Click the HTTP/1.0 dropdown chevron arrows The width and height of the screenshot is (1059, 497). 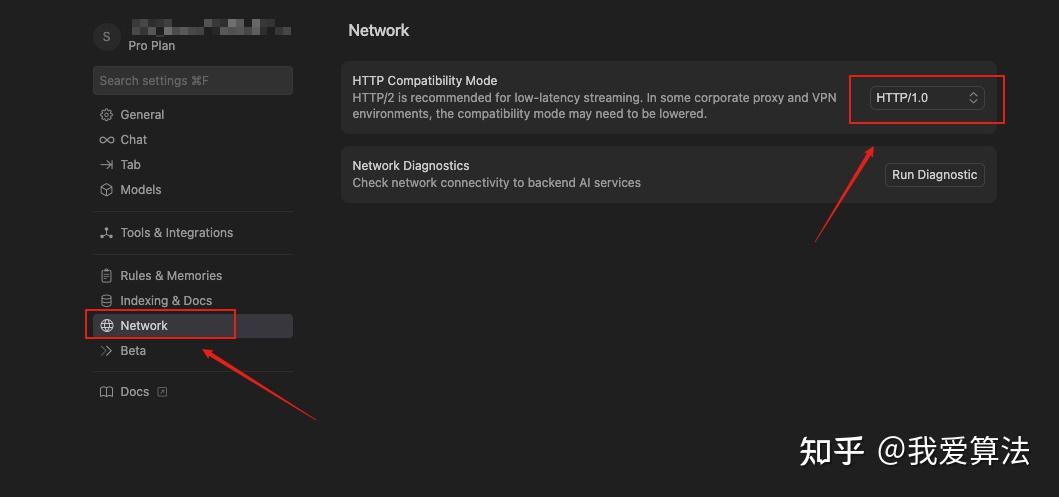tap(973, 97)
